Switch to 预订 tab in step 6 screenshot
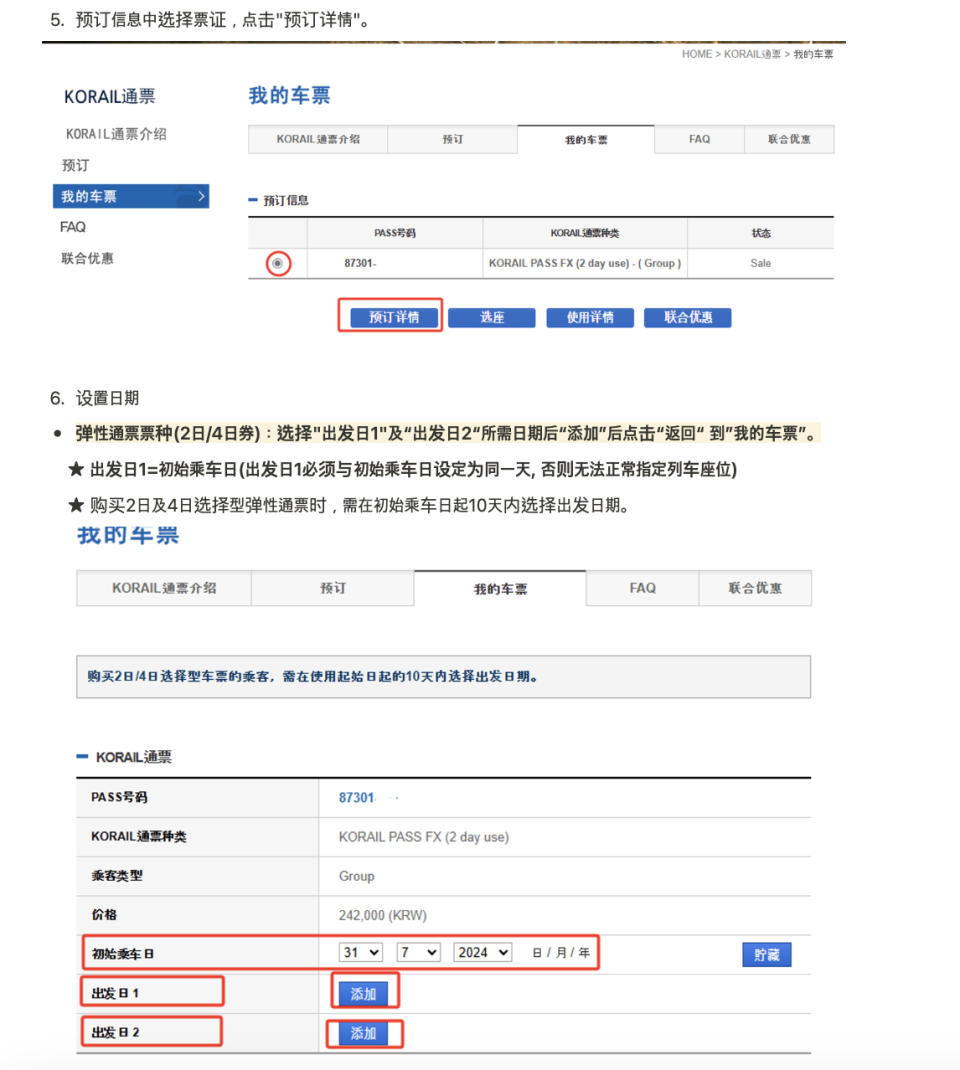 coord(333,588)
